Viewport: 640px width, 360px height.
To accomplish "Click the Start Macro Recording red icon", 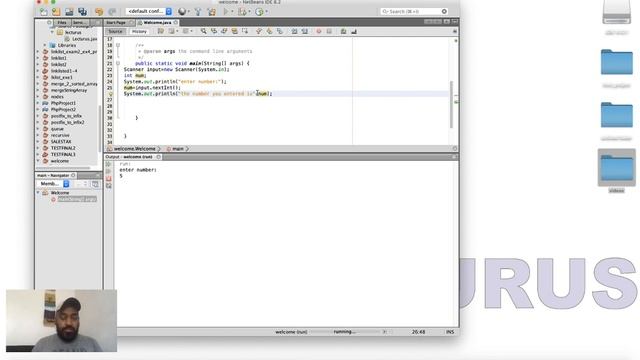I will tap(319, 31).
